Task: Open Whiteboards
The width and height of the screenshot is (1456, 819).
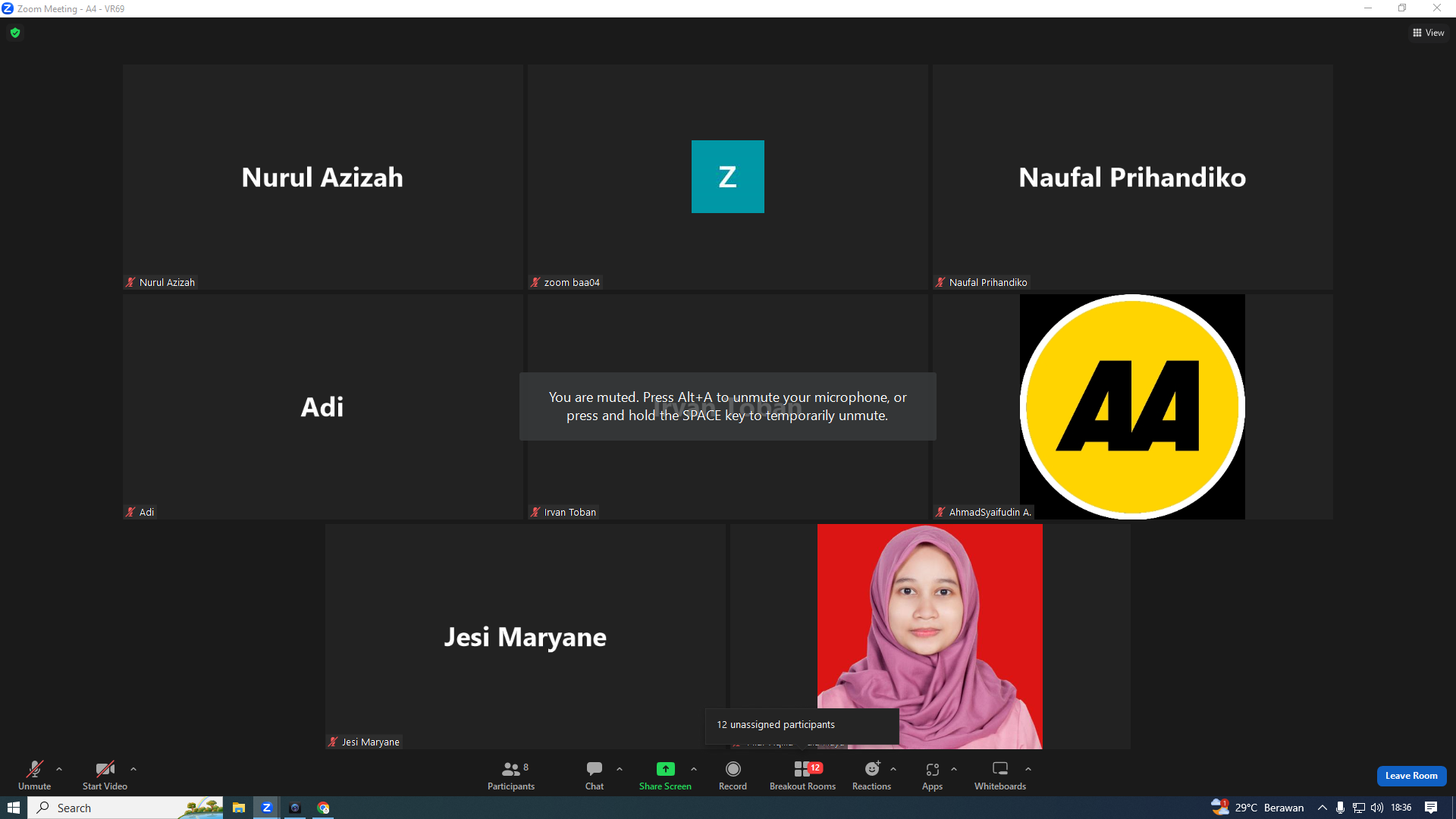Action: [x=1000, y=775]
